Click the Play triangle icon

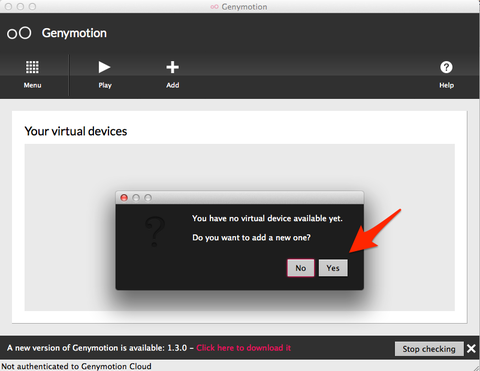[104, 67]
